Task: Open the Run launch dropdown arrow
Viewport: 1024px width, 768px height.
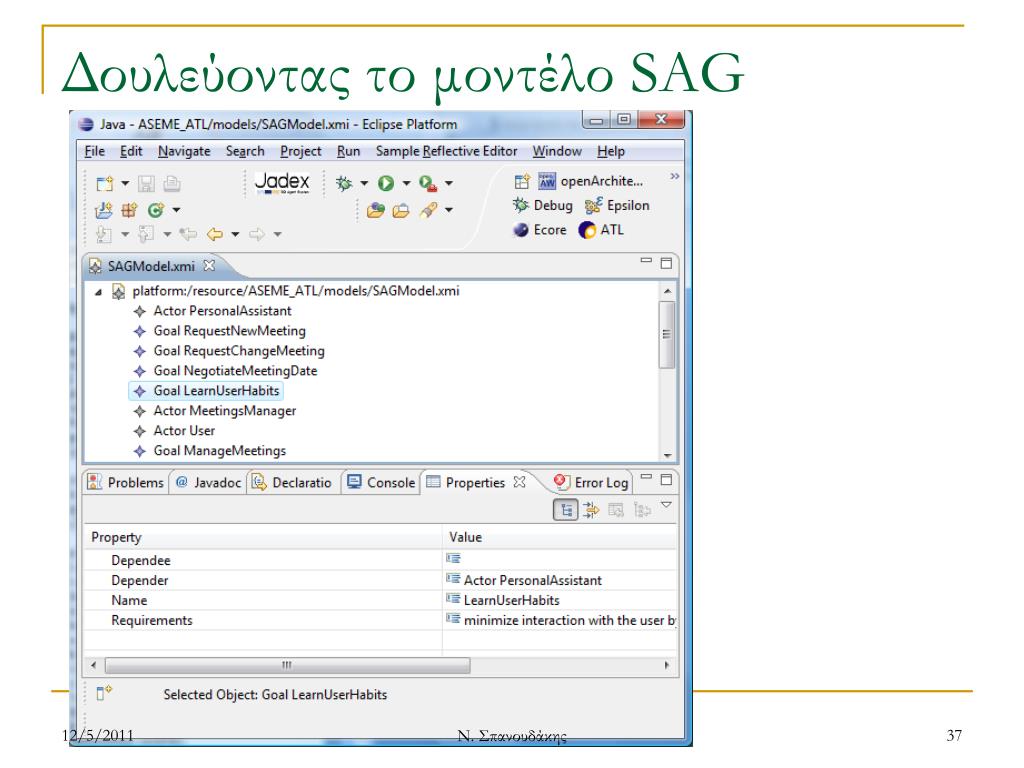Action: coord(406,184)
